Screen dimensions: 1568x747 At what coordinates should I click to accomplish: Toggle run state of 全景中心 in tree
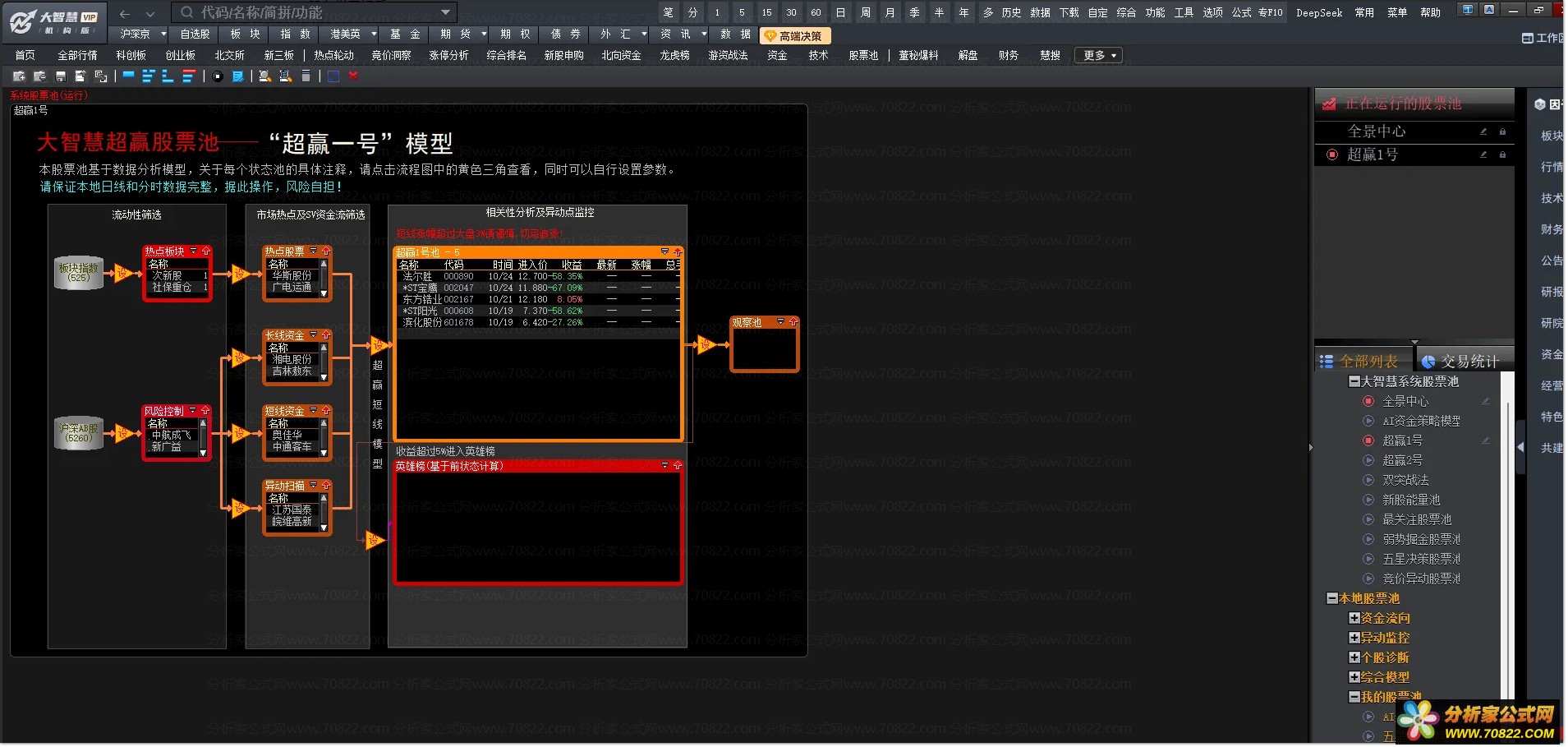click(x=1368, y=401)
